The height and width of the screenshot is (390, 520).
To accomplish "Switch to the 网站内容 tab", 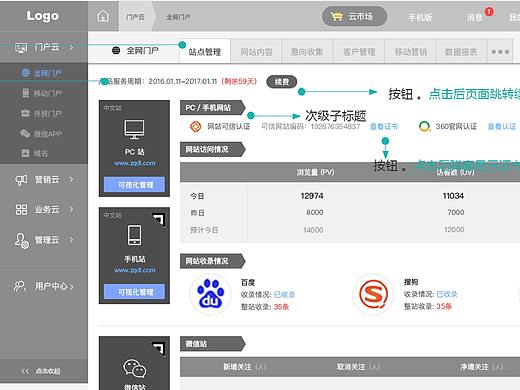I will (256, 52).
